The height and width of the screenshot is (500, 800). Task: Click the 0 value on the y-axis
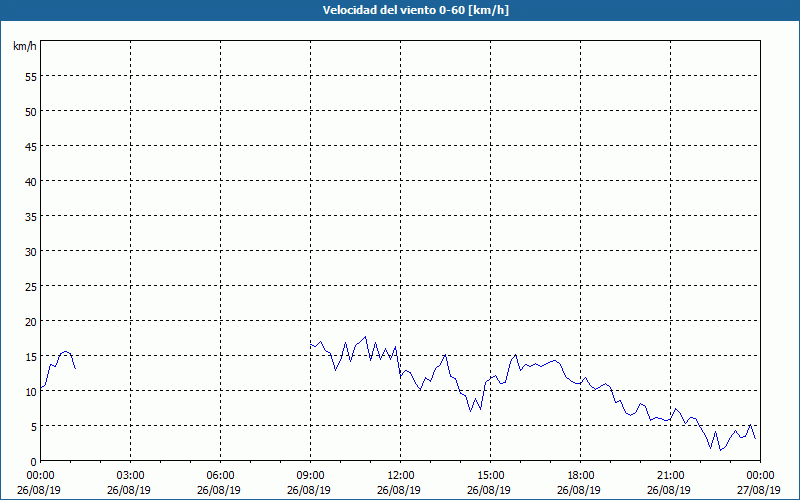click(34, 462)
